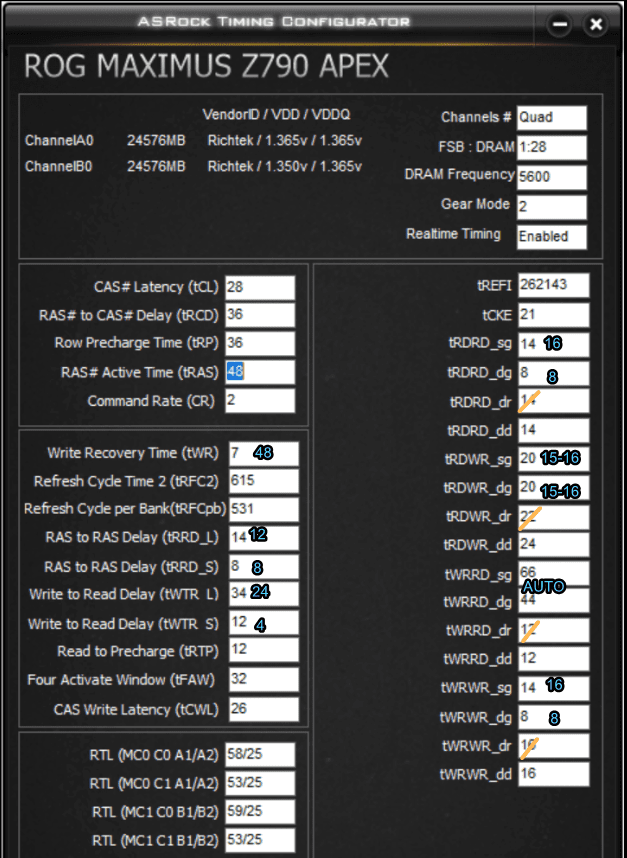
Task: Select the tCKE value field
Action: pyautogui.click(x=554, y=315)
